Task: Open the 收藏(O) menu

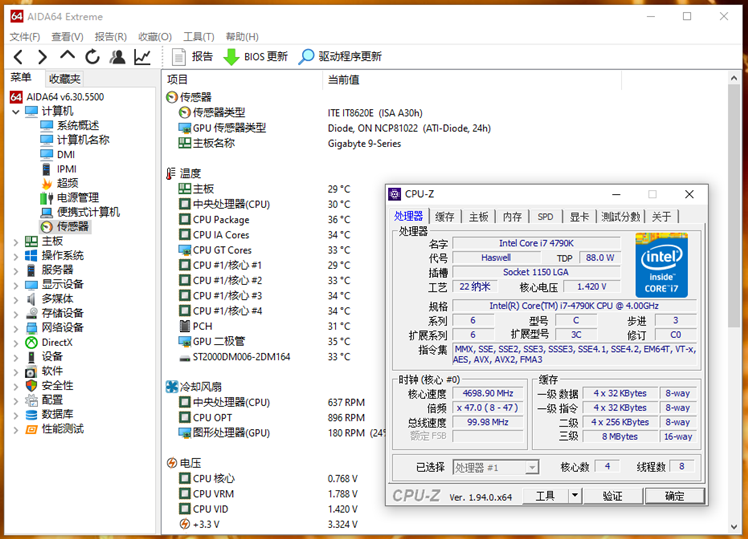Action: click(x=155, y=37)
